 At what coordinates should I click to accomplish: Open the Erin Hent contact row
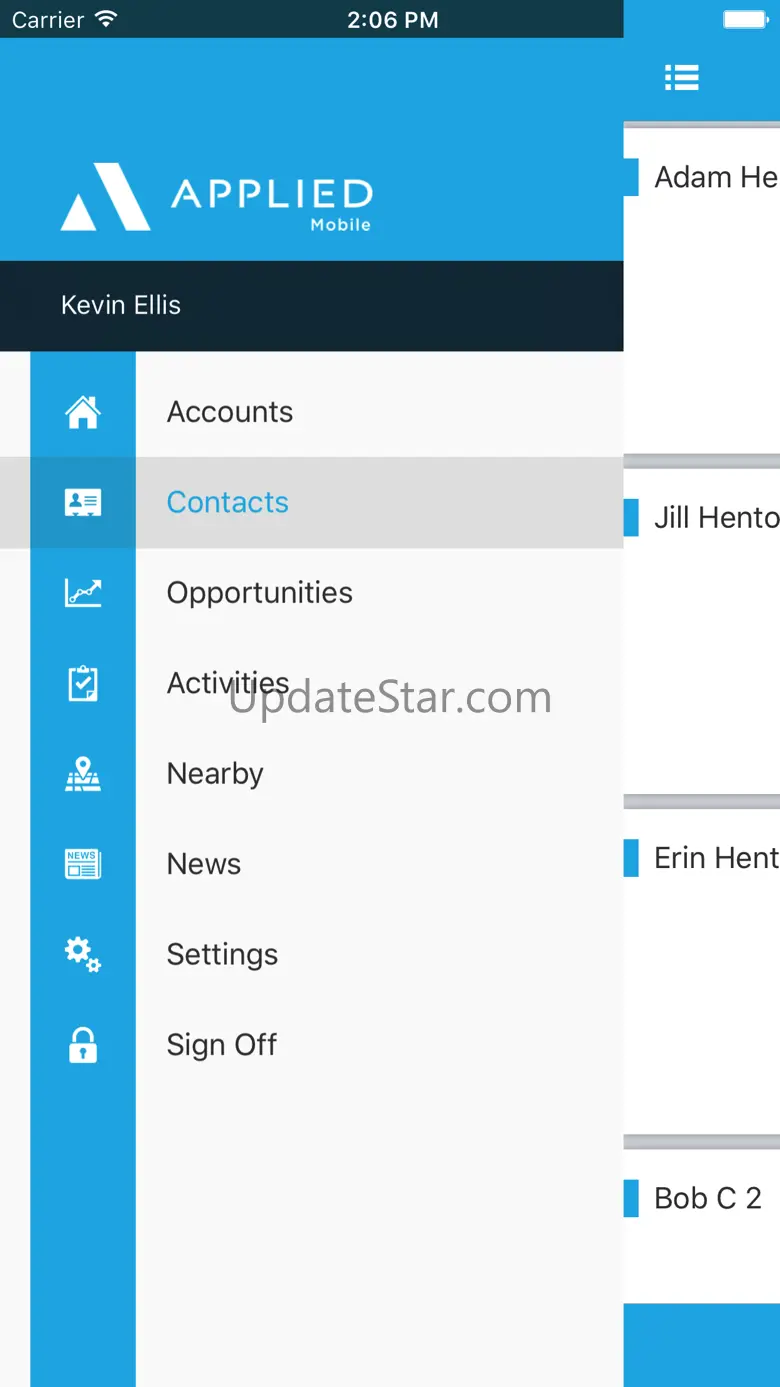click(702, 972)
